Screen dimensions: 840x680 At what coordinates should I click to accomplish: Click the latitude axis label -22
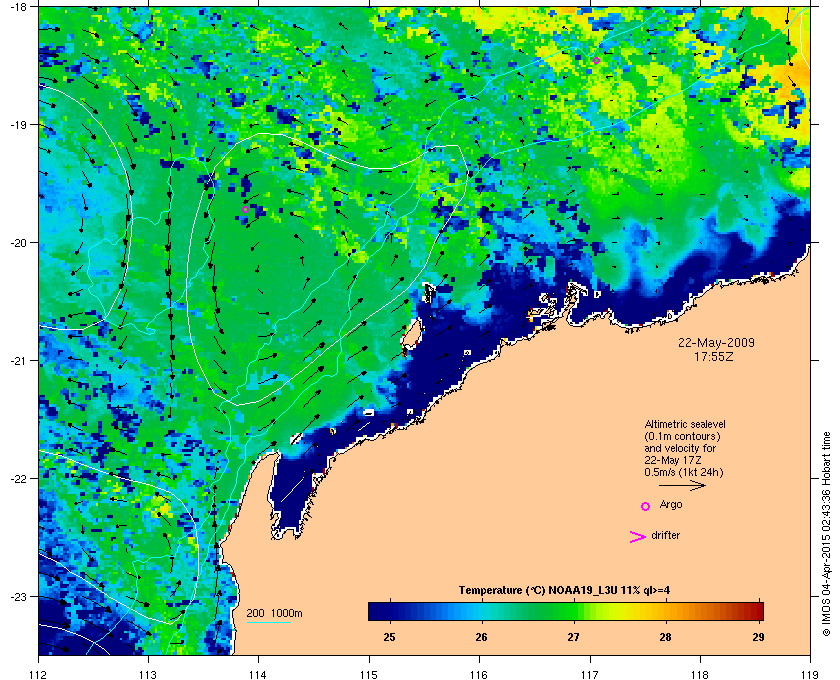click(x=18, y=479)
